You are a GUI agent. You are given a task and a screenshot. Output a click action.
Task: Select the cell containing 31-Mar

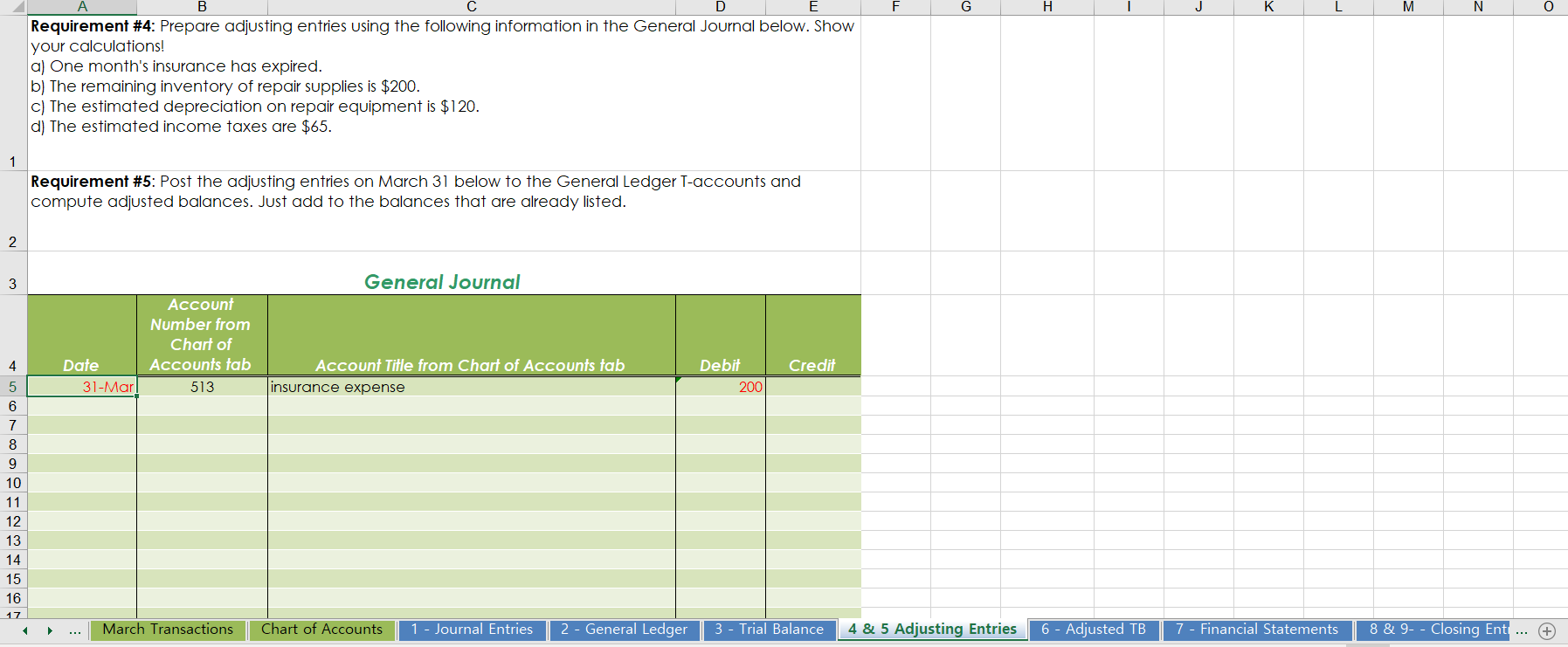[82, 386]
